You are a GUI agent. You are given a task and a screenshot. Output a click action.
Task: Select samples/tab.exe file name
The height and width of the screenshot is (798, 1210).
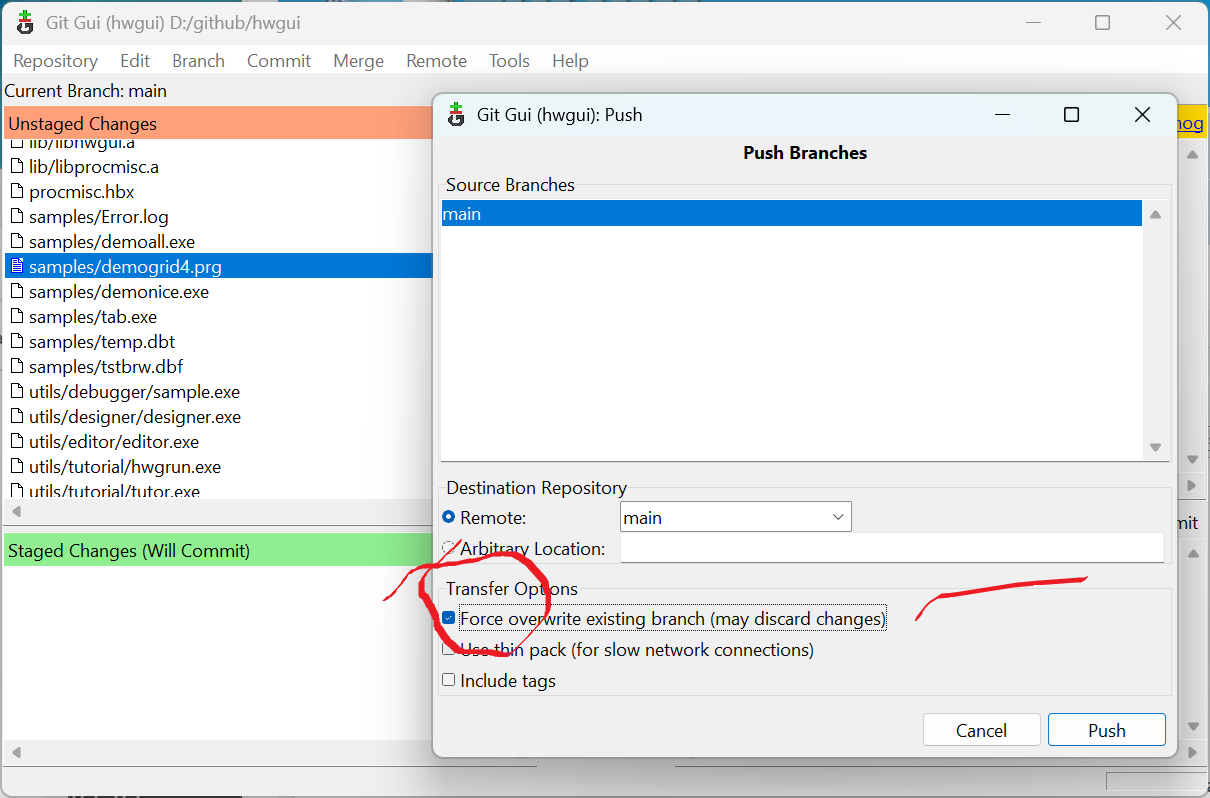[x=93, y=317]
